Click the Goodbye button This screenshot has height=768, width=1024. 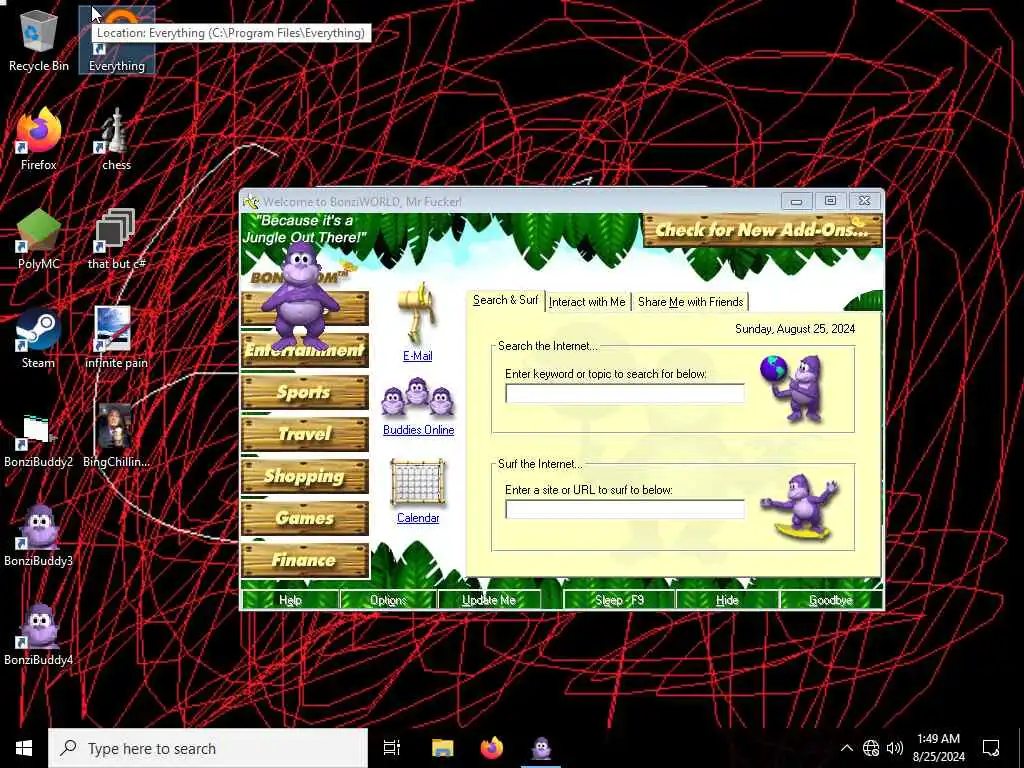coord(831,600)
